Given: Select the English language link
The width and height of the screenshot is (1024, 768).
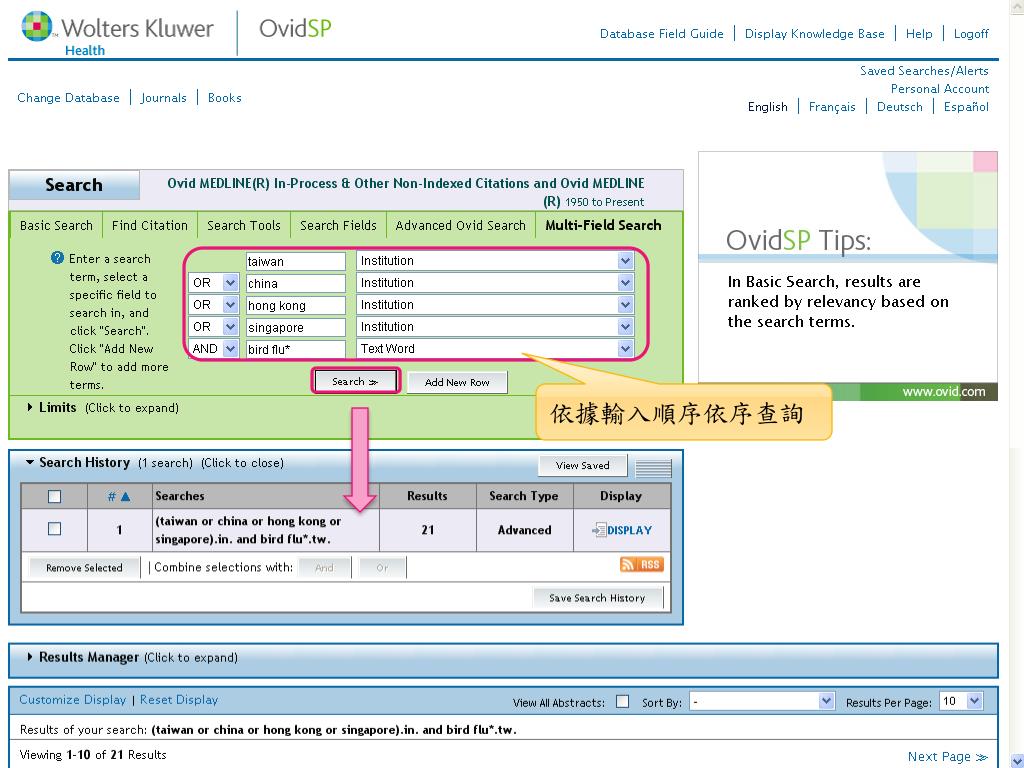Looking at the screenshot, I should 767,106.
